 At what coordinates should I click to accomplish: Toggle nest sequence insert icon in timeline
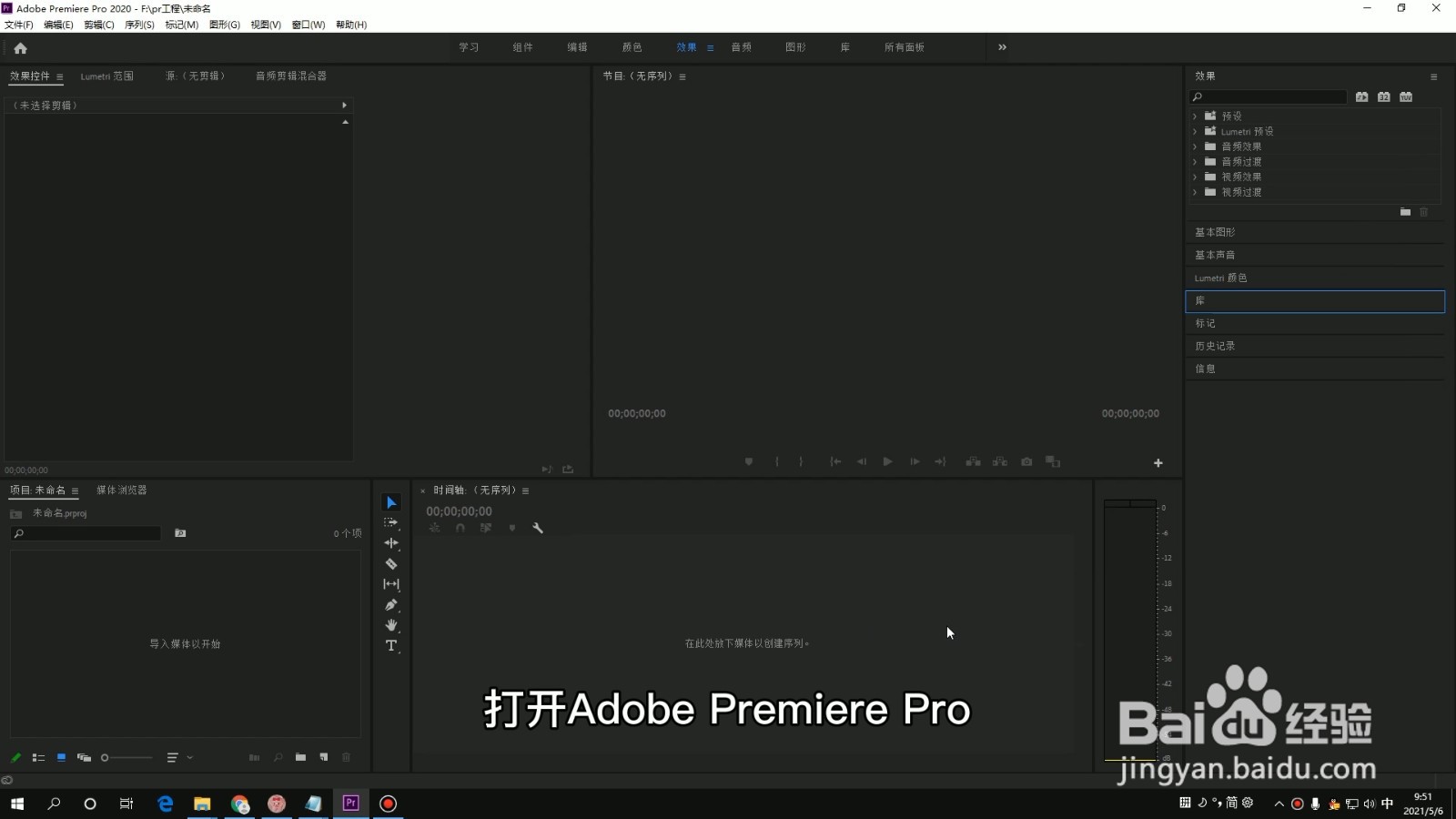435,528
